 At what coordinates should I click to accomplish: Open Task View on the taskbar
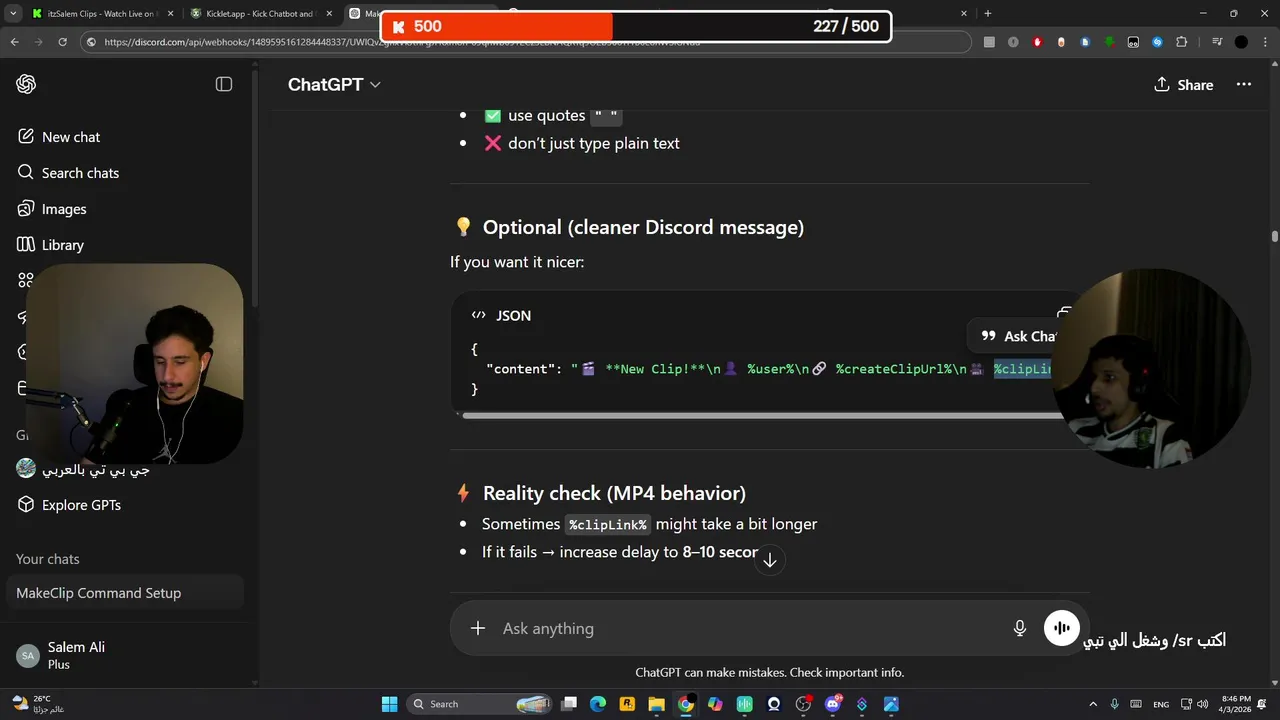pyautogui.click(x=569, y=704)
